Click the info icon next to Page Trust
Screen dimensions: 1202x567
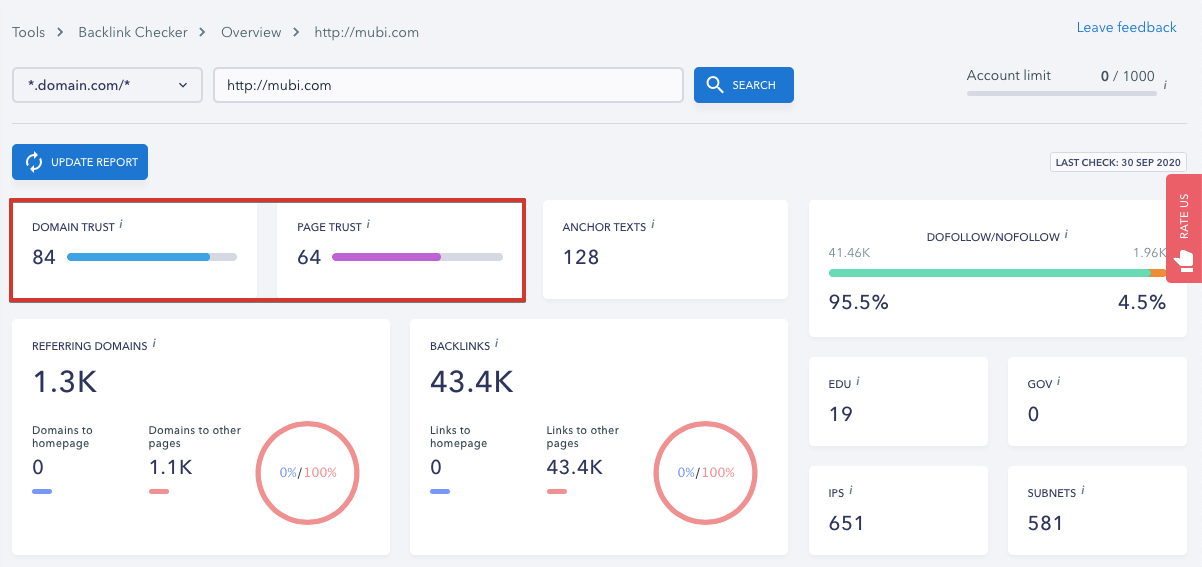point(368,224)
